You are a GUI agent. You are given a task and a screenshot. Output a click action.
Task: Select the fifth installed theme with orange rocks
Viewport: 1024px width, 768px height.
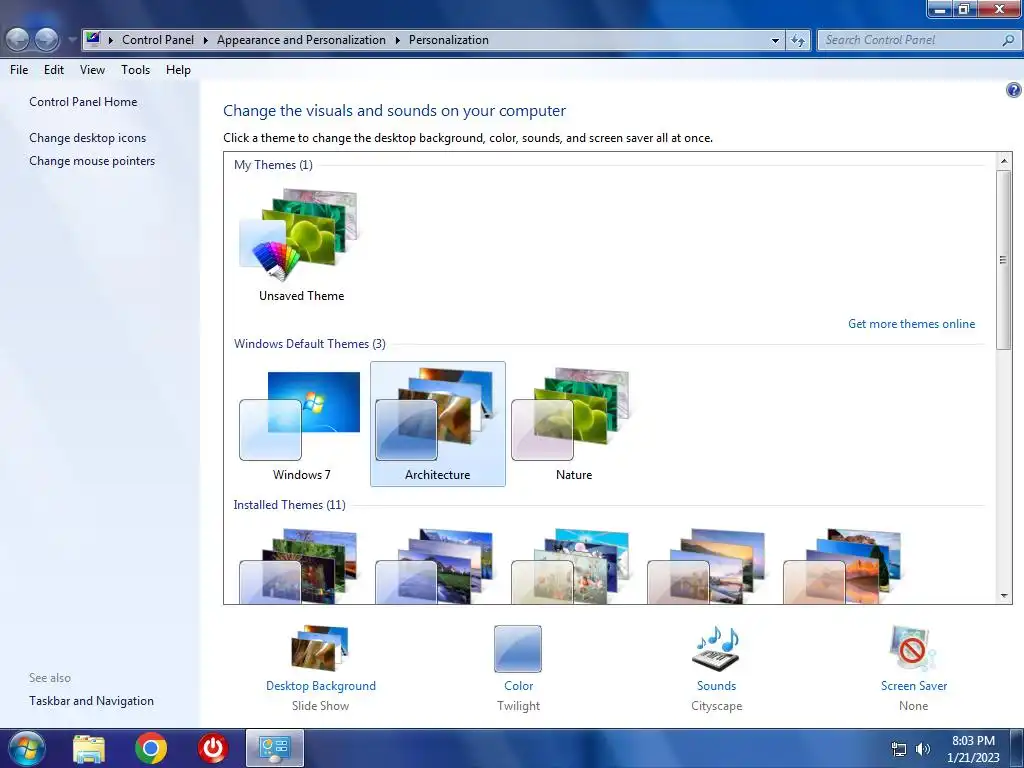click(842, 566)
